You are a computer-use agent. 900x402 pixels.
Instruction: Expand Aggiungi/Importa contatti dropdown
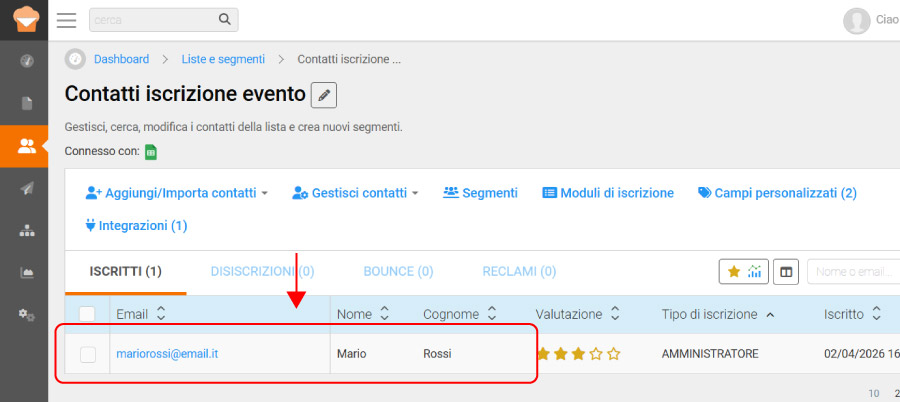(177, 193)
